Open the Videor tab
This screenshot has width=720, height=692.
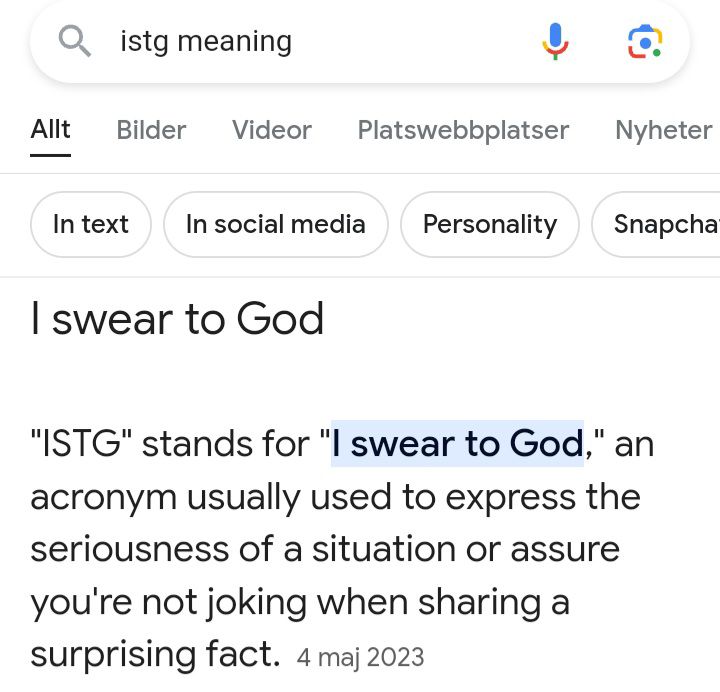(272, 130)
